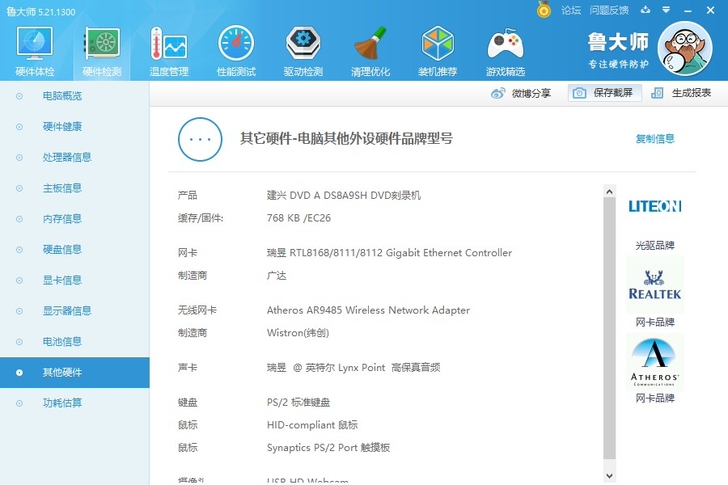Click the 建兴 DVD A DS8A9SH text
This screenshot has height=485, width=728.
pos(342,195)
